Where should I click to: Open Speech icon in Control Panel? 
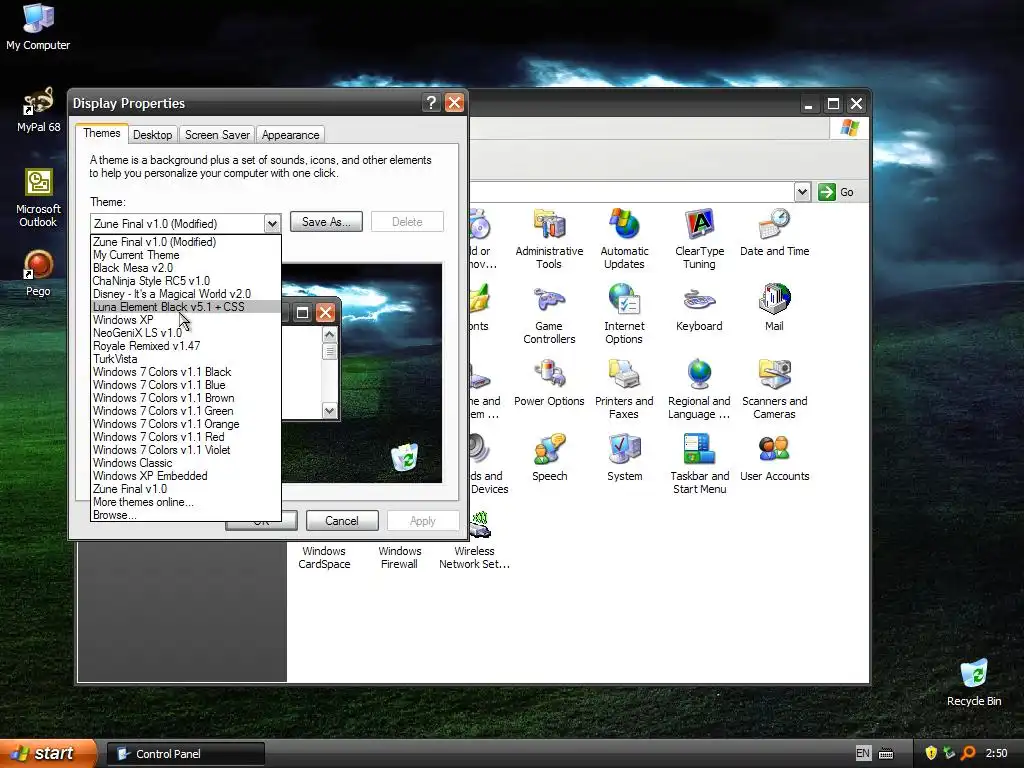[549, 458]
